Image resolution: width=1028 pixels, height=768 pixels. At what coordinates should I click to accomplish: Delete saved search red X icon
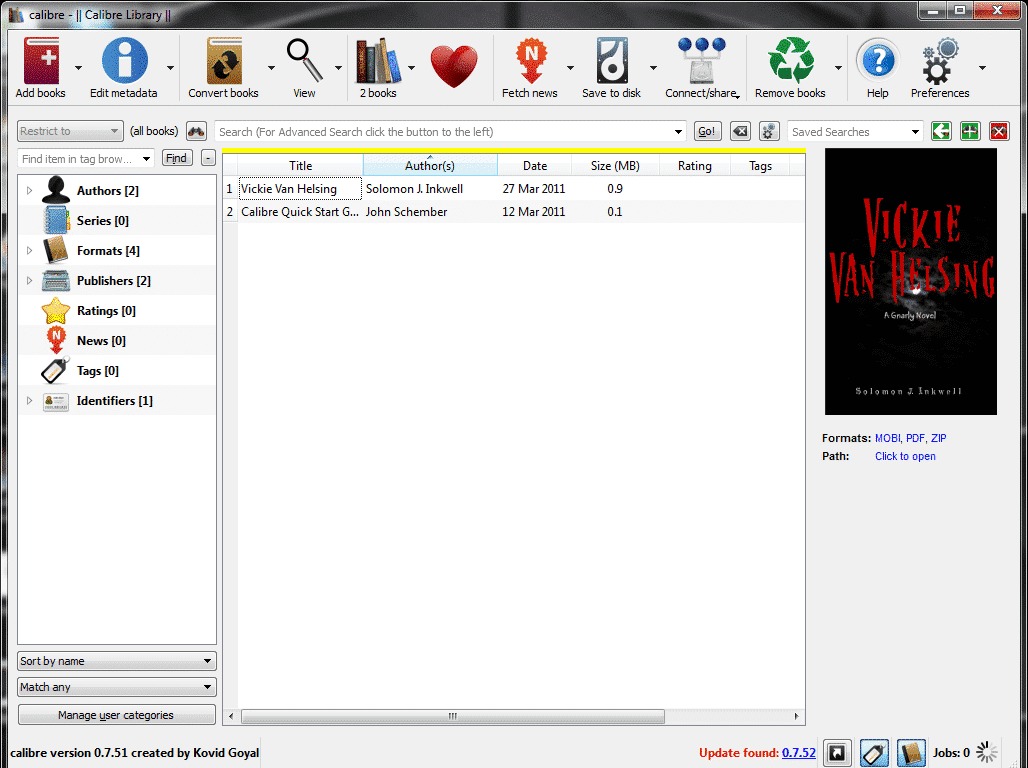(x=999, y=131)
